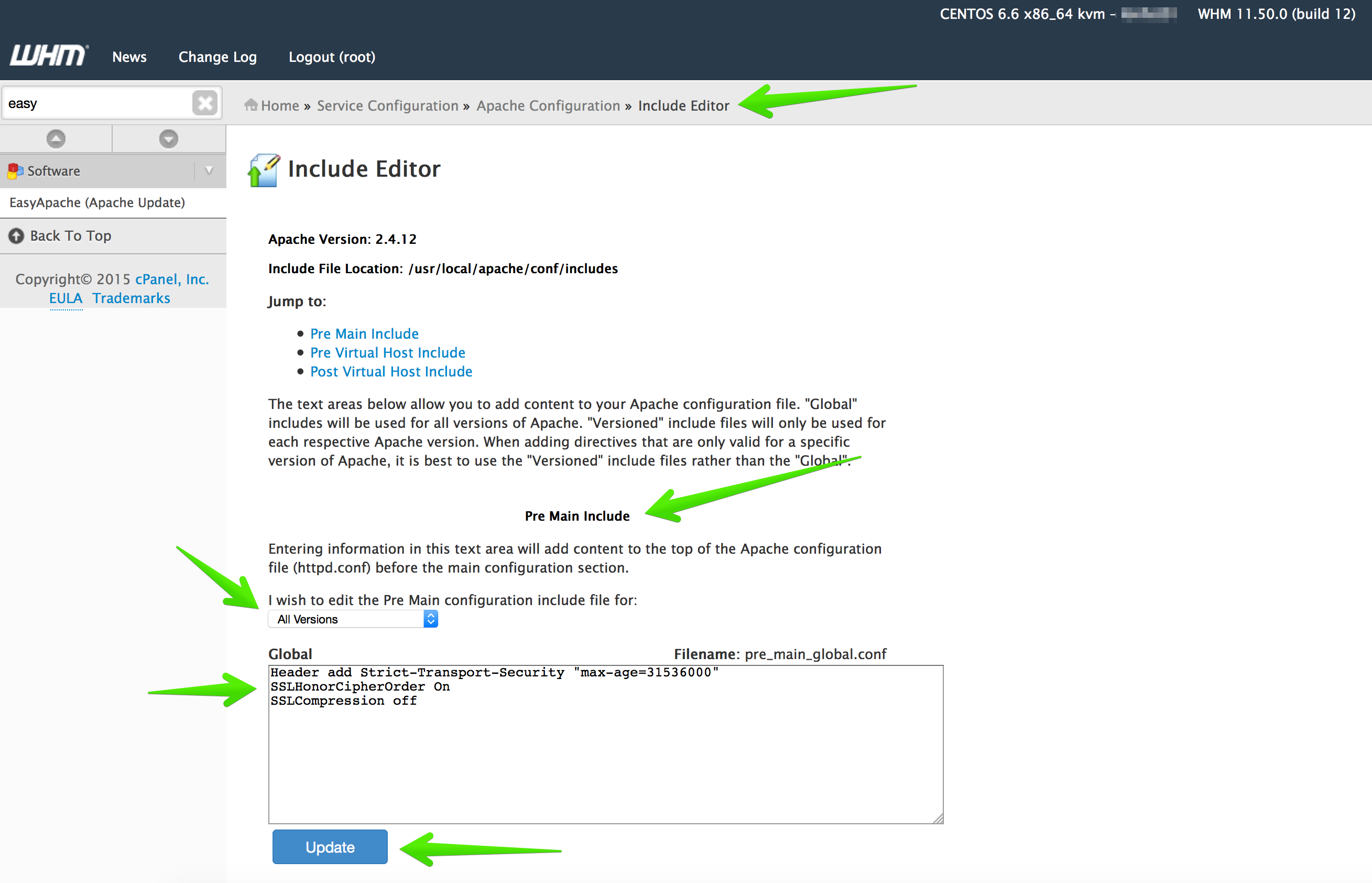1372x883 pixels.
Task: Go to Home breadcrumb link
Action: pyautogui.click(x=280, y=105)
